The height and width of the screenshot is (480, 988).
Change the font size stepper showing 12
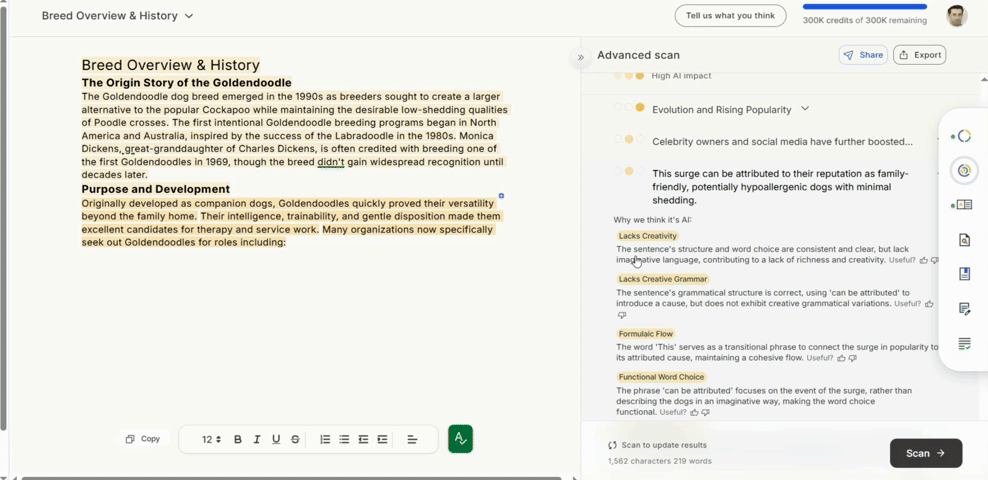coord(211,440)
